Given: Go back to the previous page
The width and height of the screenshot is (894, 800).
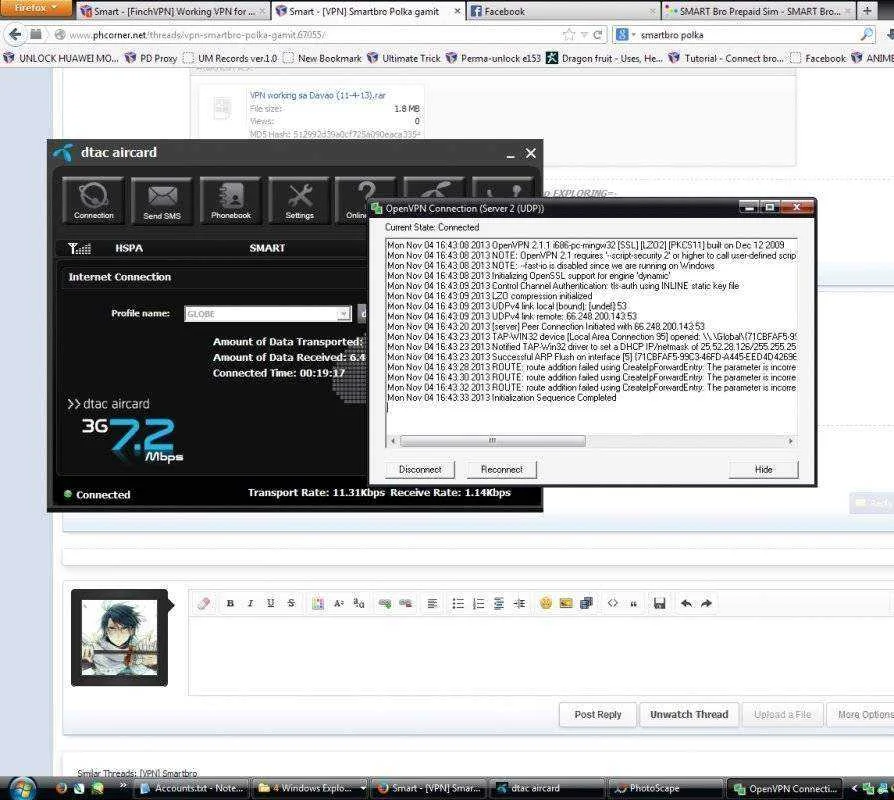Looking at the screenshot, I should (15, 35).
